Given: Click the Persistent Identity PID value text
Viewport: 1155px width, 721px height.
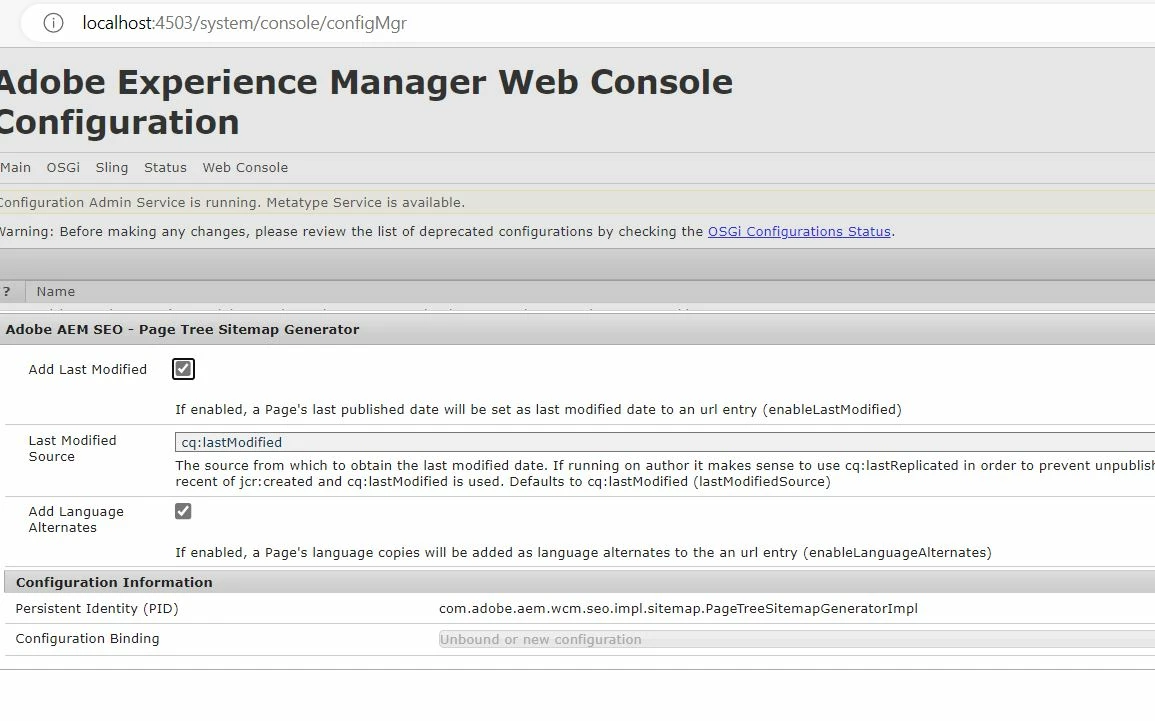Looking at the screenshot, I should click(678, 608).
